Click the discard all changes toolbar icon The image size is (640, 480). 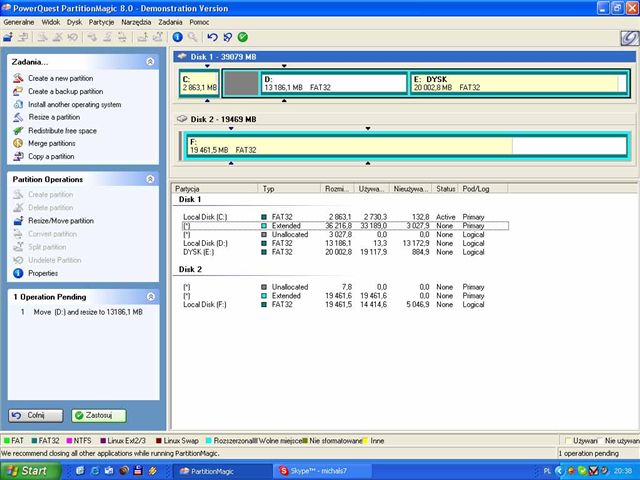(x=227, y=37)
